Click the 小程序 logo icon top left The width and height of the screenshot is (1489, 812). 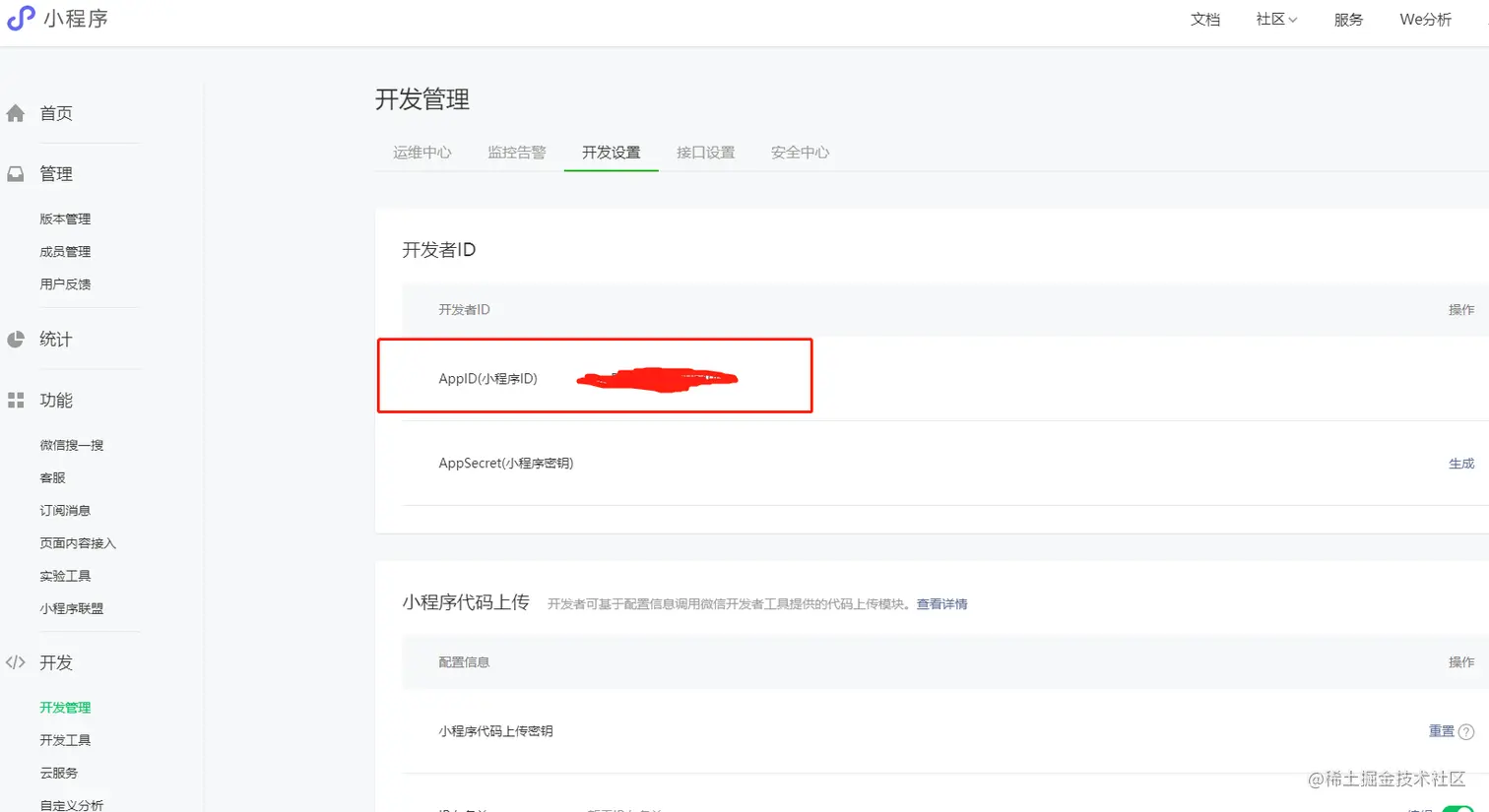20,19
